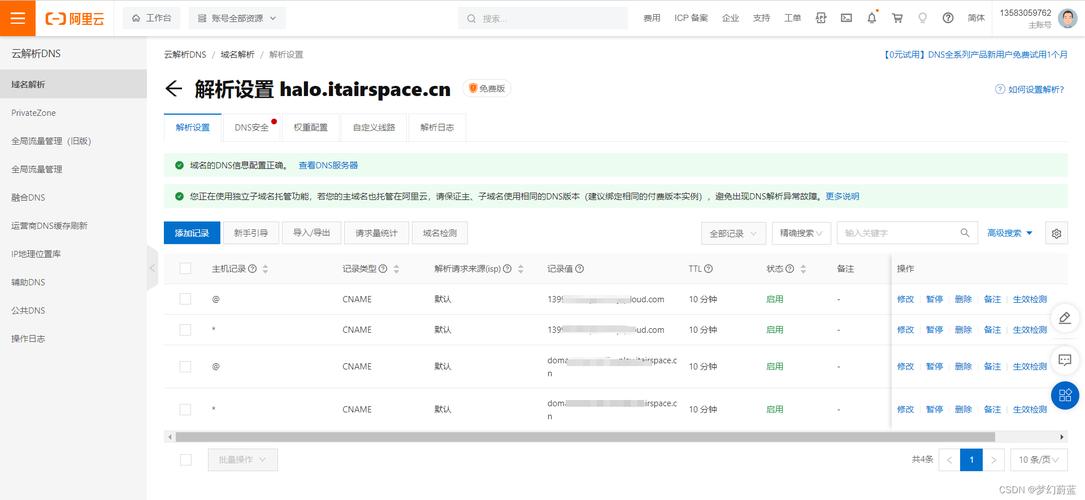Click 请求量统计 button
The width and height of the screenshot is (1085, 500).
pos(376,233)
